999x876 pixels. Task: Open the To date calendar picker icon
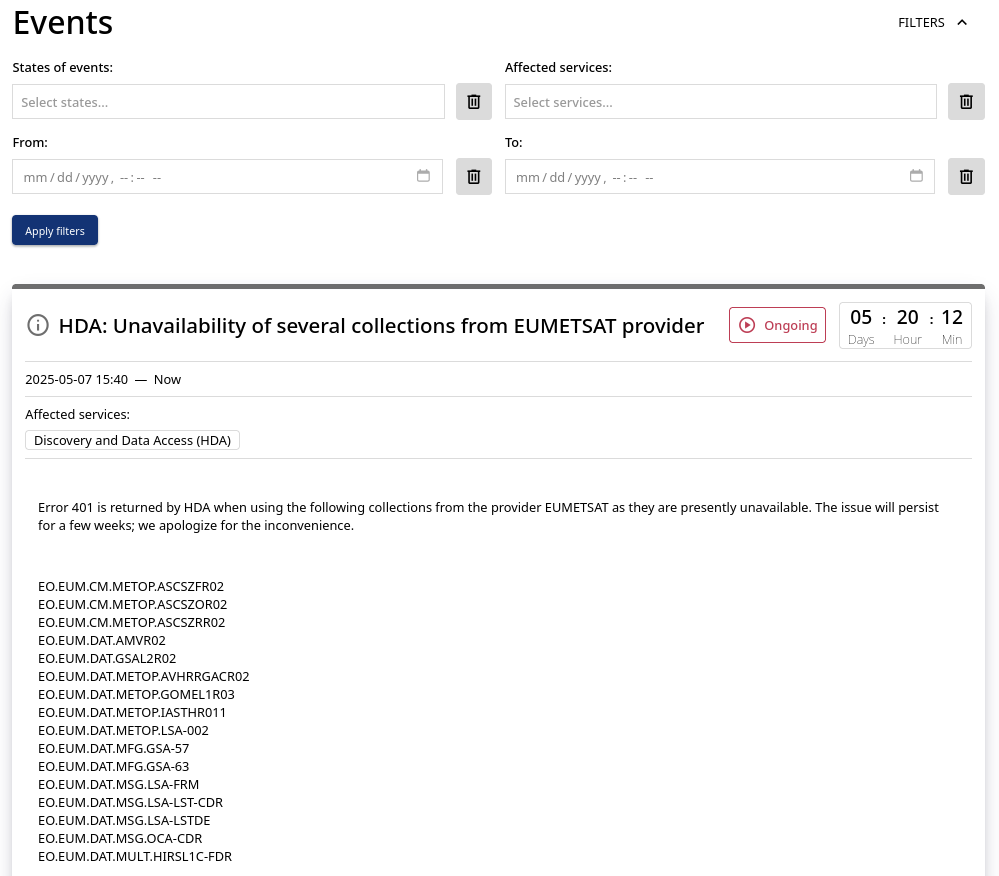916,176
